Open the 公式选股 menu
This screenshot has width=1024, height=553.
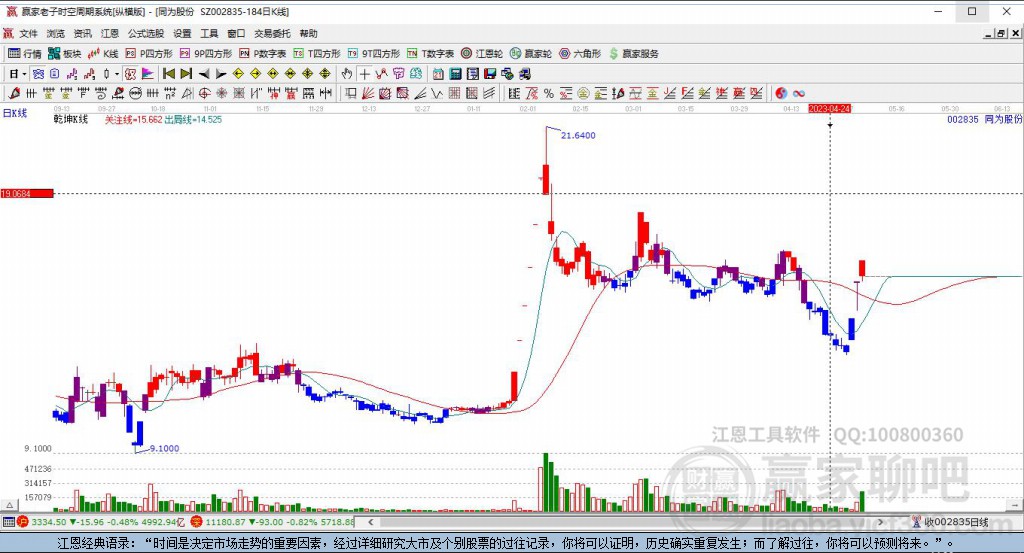pos(146,33)
